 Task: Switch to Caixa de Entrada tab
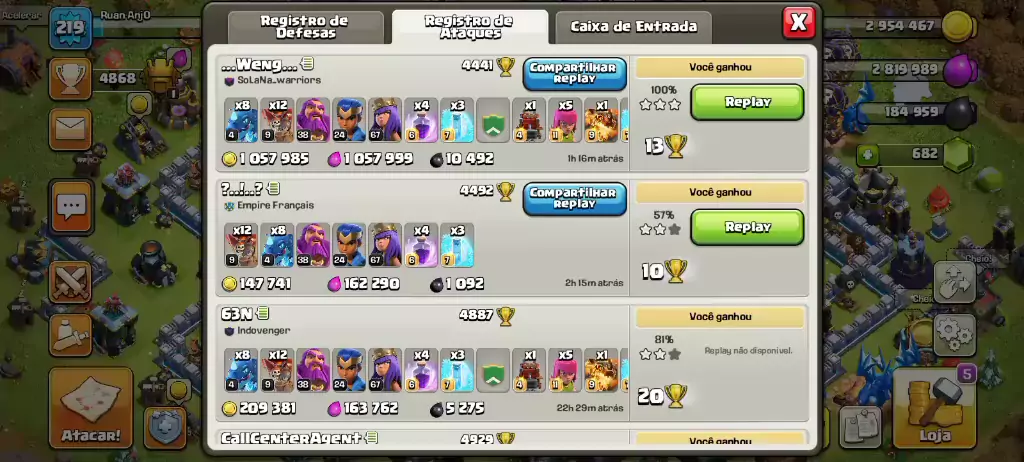[633, 27]
